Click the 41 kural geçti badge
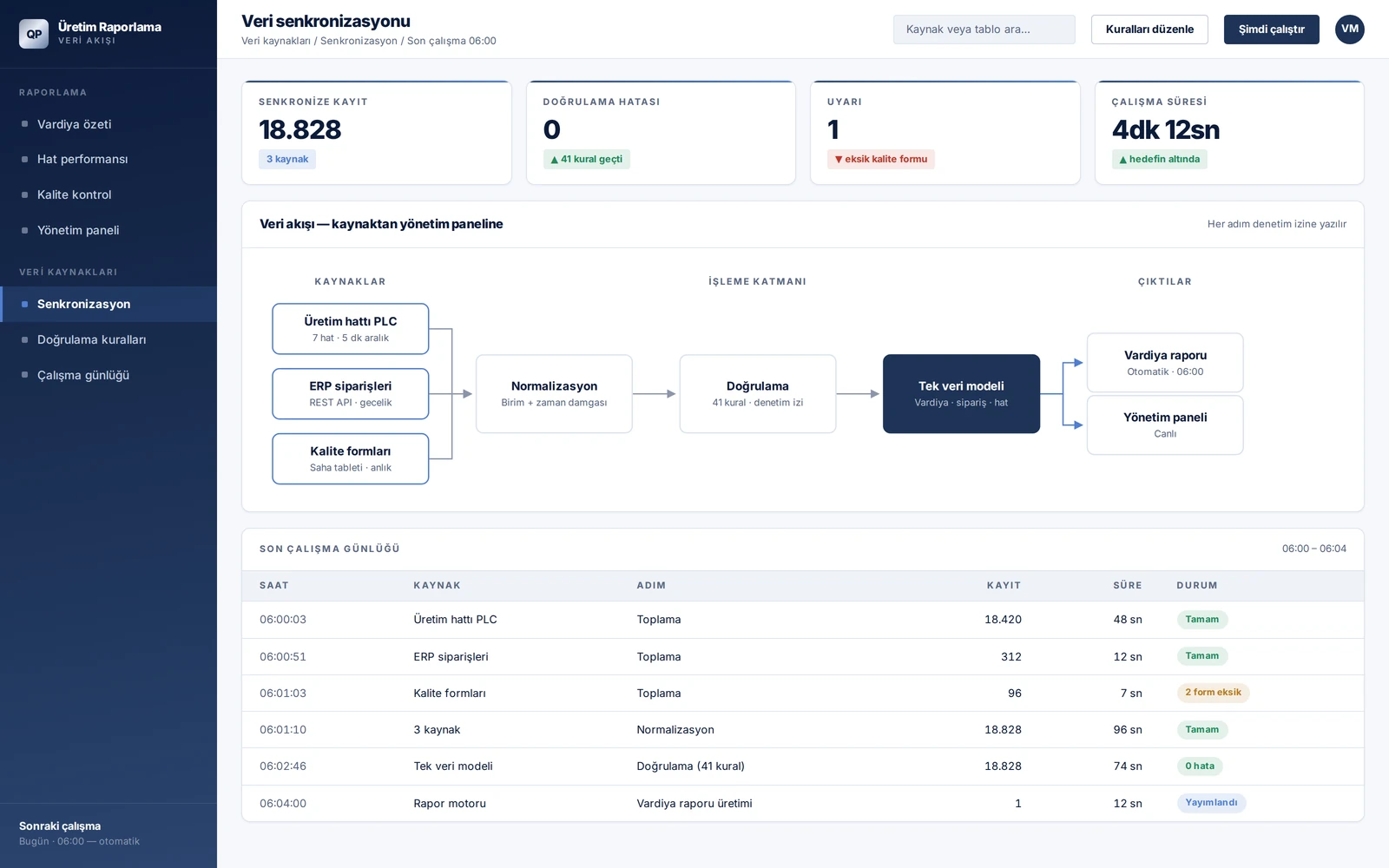The height and width of the screenshot is (868, 1389). (587, 159)
